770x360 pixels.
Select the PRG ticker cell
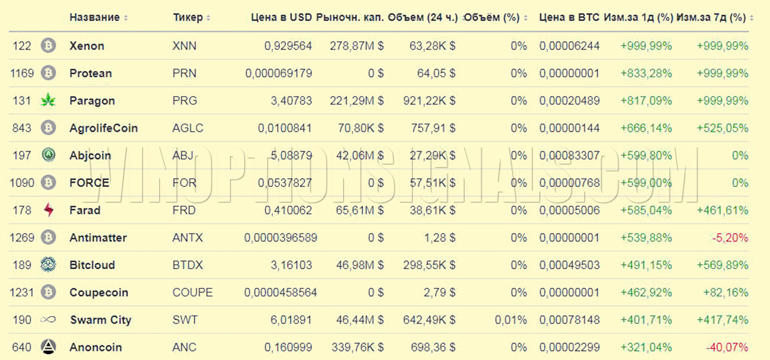[185, 101]
